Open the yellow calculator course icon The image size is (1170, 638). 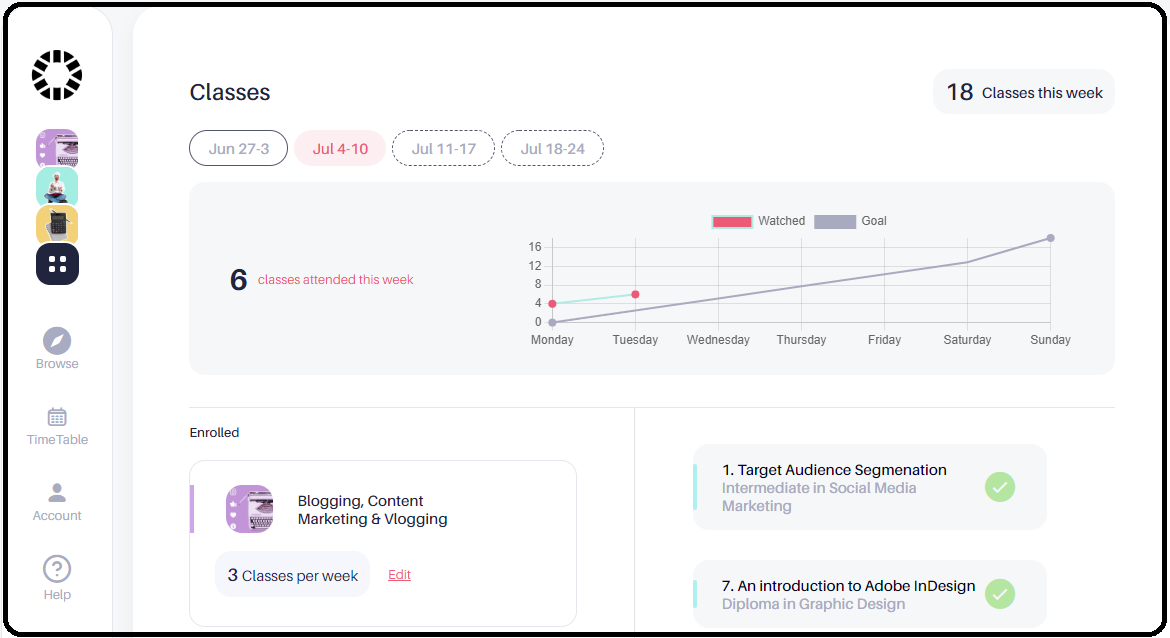[x=57, y=225]
